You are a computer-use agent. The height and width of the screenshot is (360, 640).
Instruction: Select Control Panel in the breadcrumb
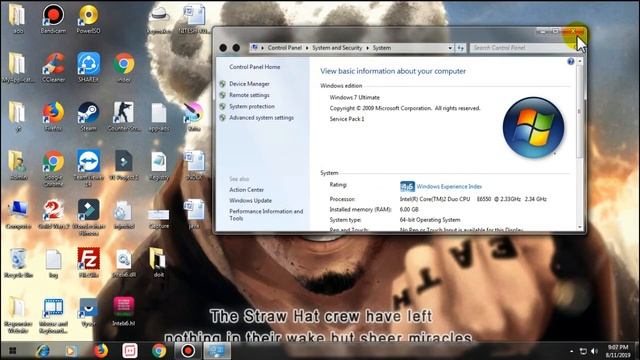[284, 48]
